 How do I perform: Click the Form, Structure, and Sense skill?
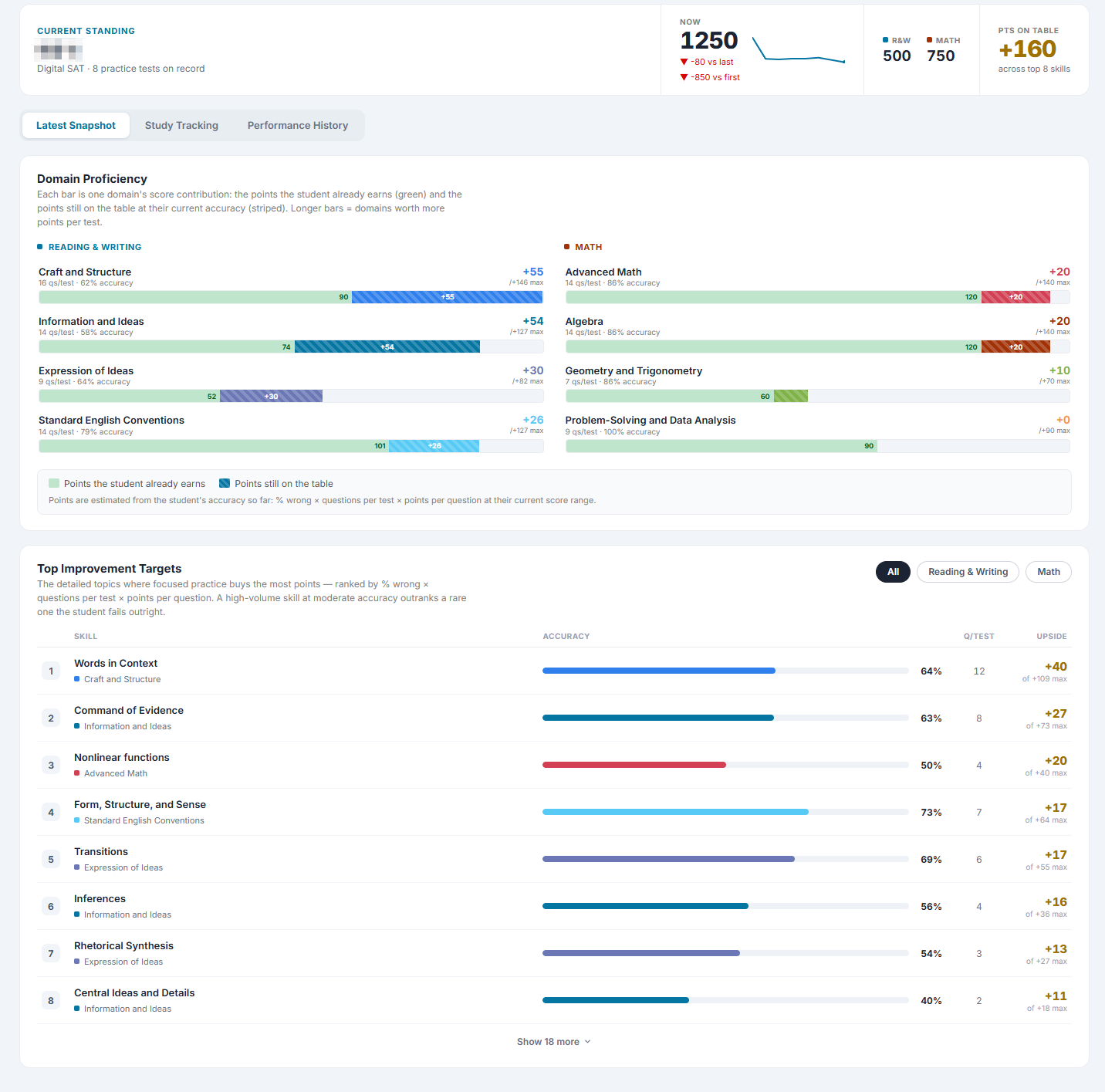coord(140,805)
